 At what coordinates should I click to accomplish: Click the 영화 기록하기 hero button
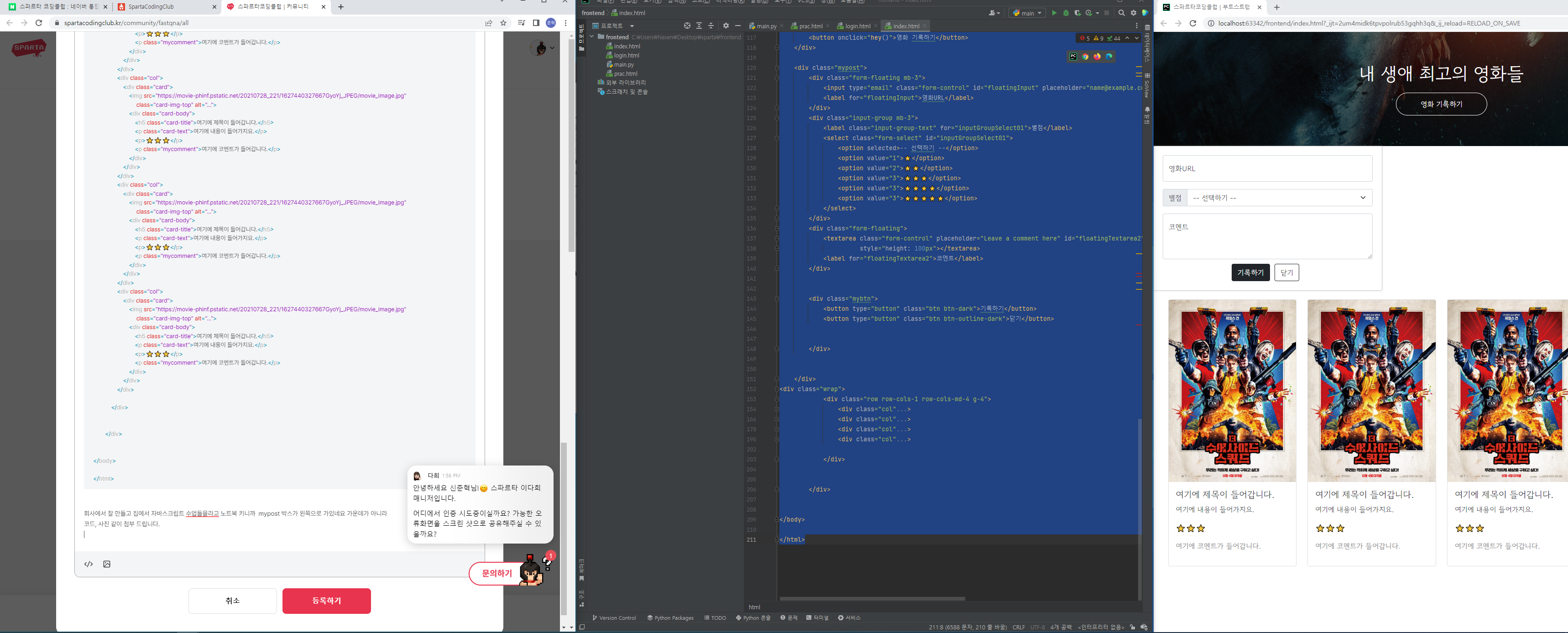point(1441,104)
